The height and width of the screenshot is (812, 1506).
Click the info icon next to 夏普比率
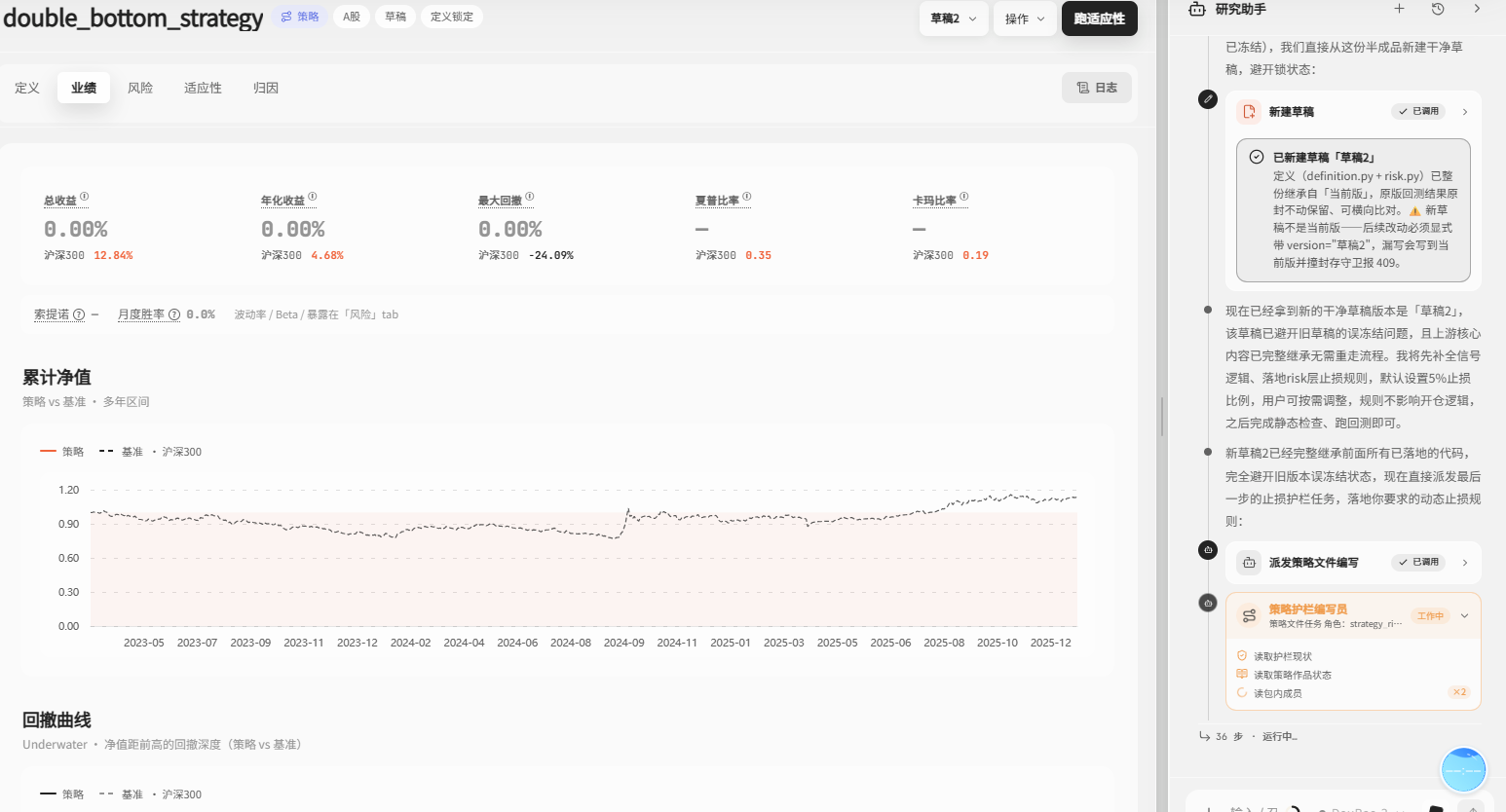pos(747,198)
